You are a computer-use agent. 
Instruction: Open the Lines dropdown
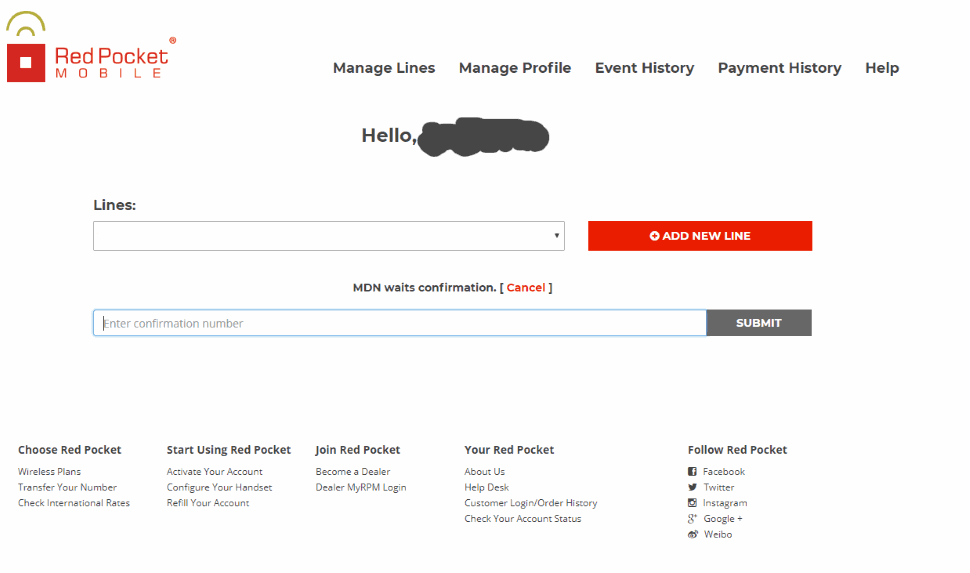click(328, 236)
